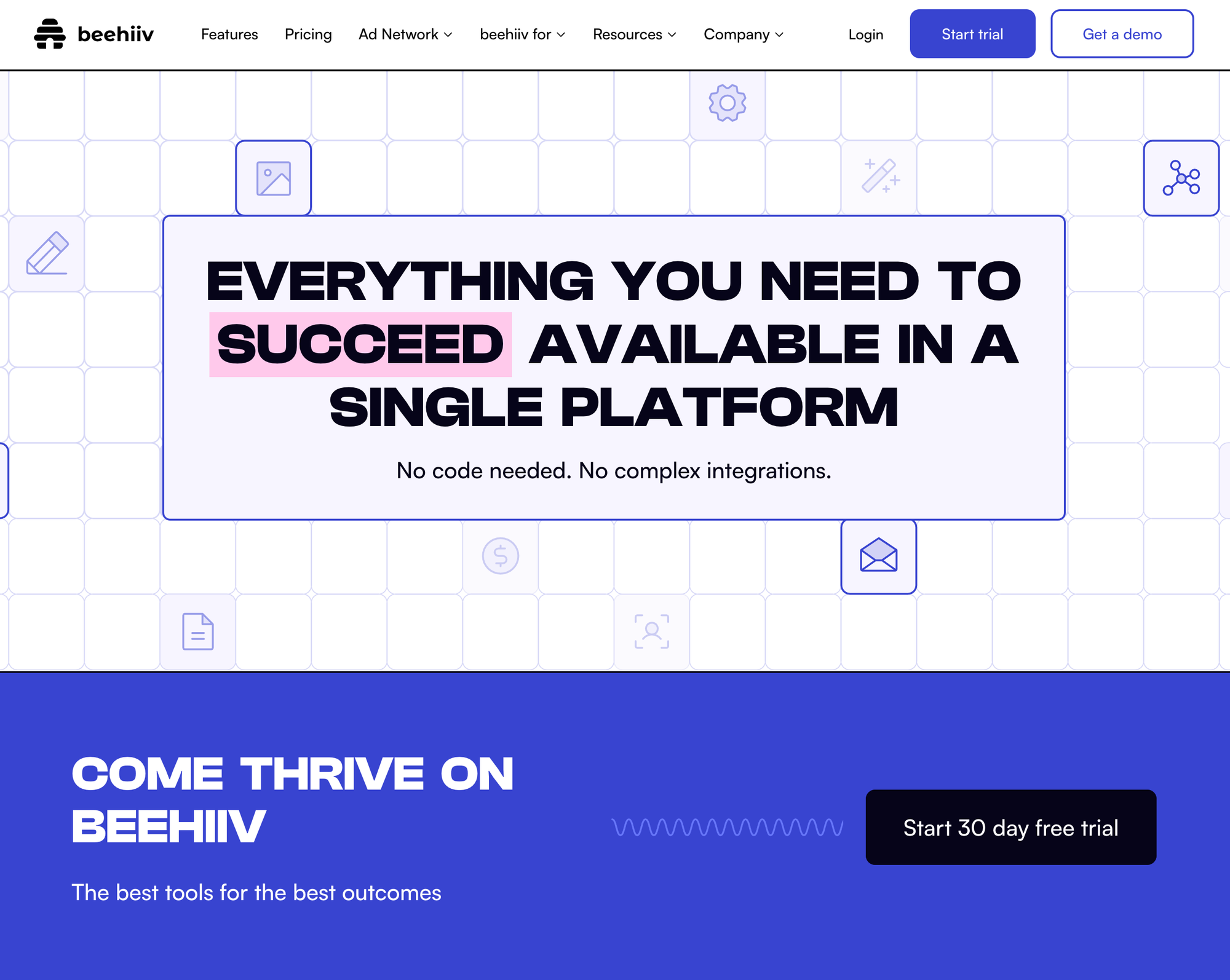
Task: Click the Pricing navigation tab
Action: pos(308,34)
